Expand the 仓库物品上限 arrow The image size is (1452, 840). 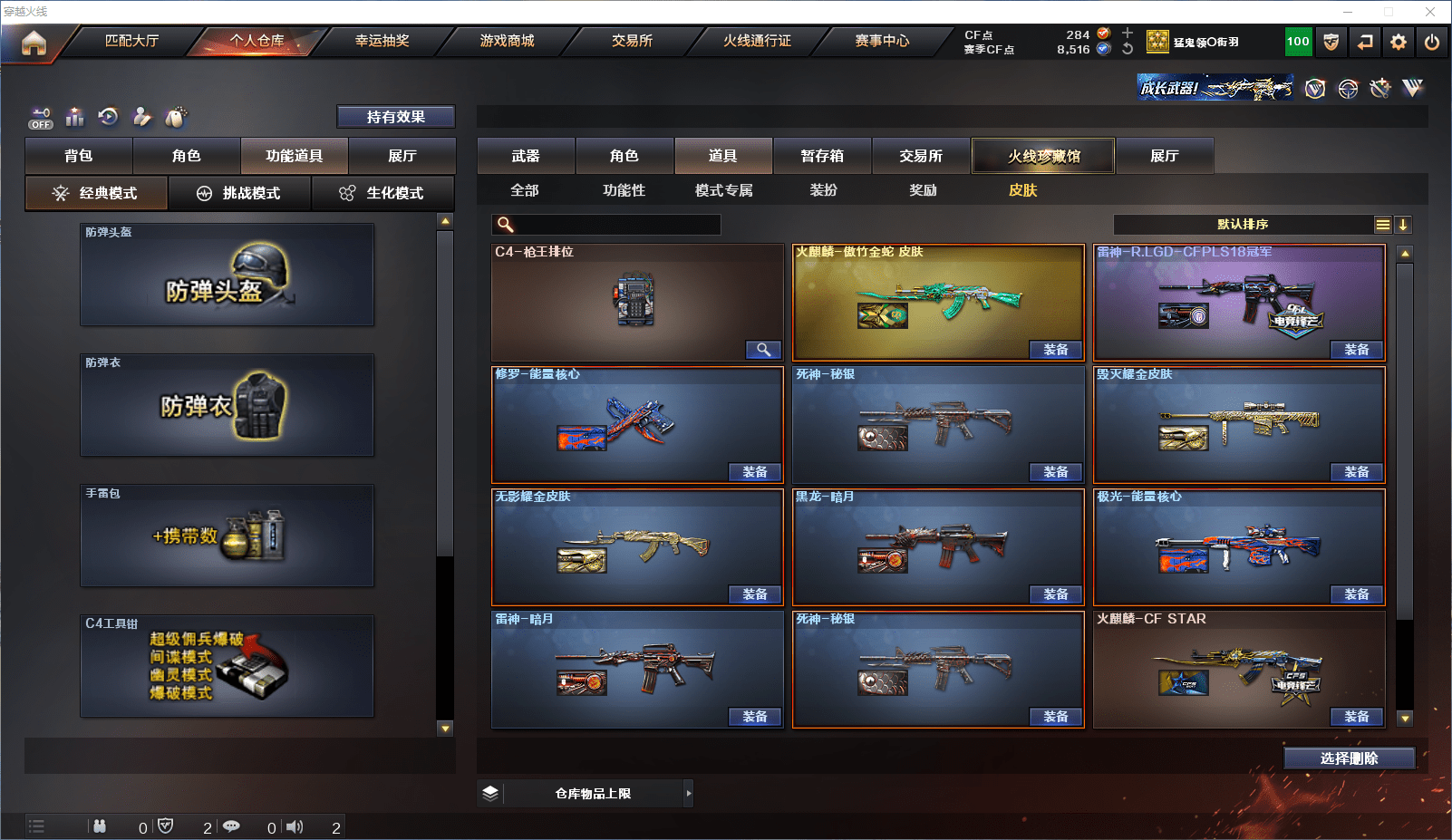coord(689,794)
